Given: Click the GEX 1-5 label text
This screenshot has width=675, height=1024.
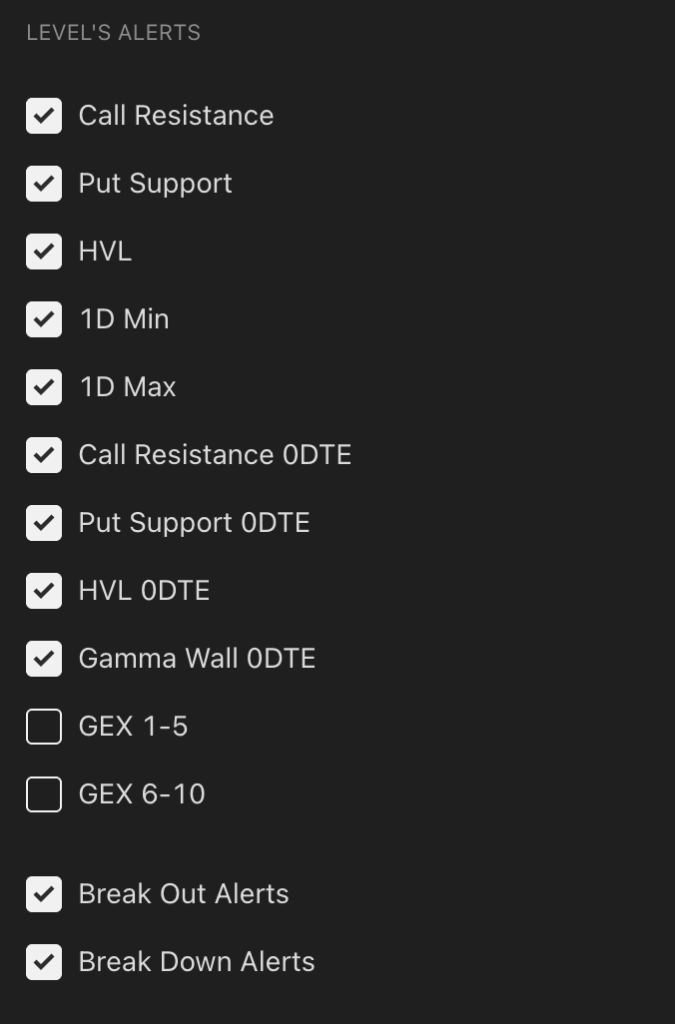Looking at the screenshot, I should pos(134,726).
